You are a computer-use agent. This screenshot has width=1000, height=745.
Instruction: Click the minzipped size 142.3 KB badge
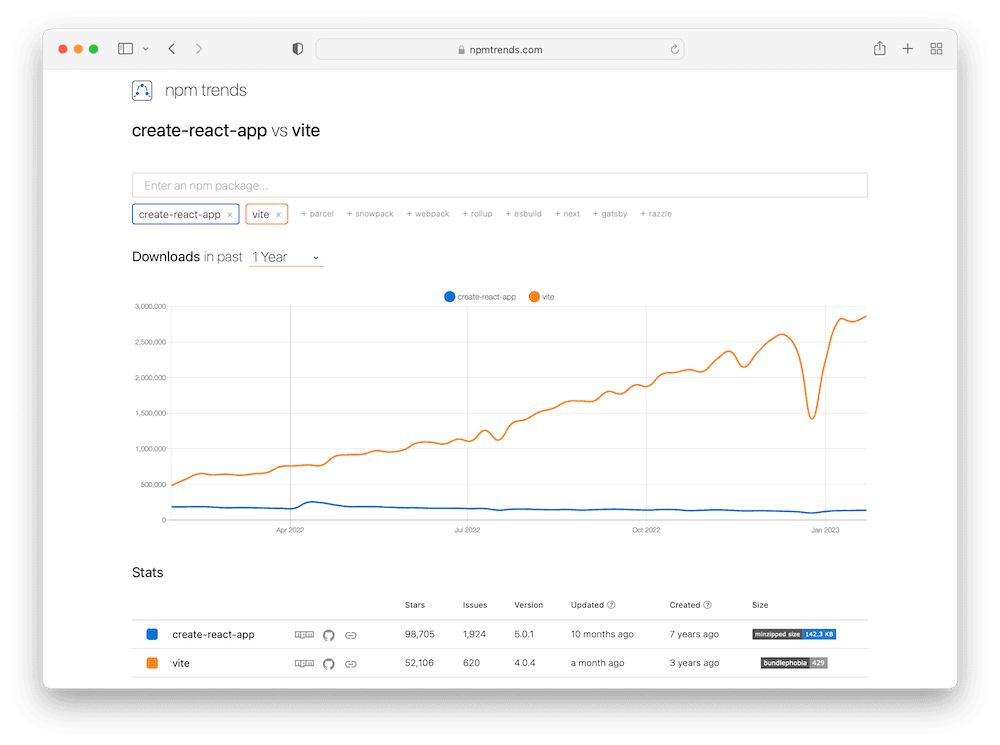point(796,633)
